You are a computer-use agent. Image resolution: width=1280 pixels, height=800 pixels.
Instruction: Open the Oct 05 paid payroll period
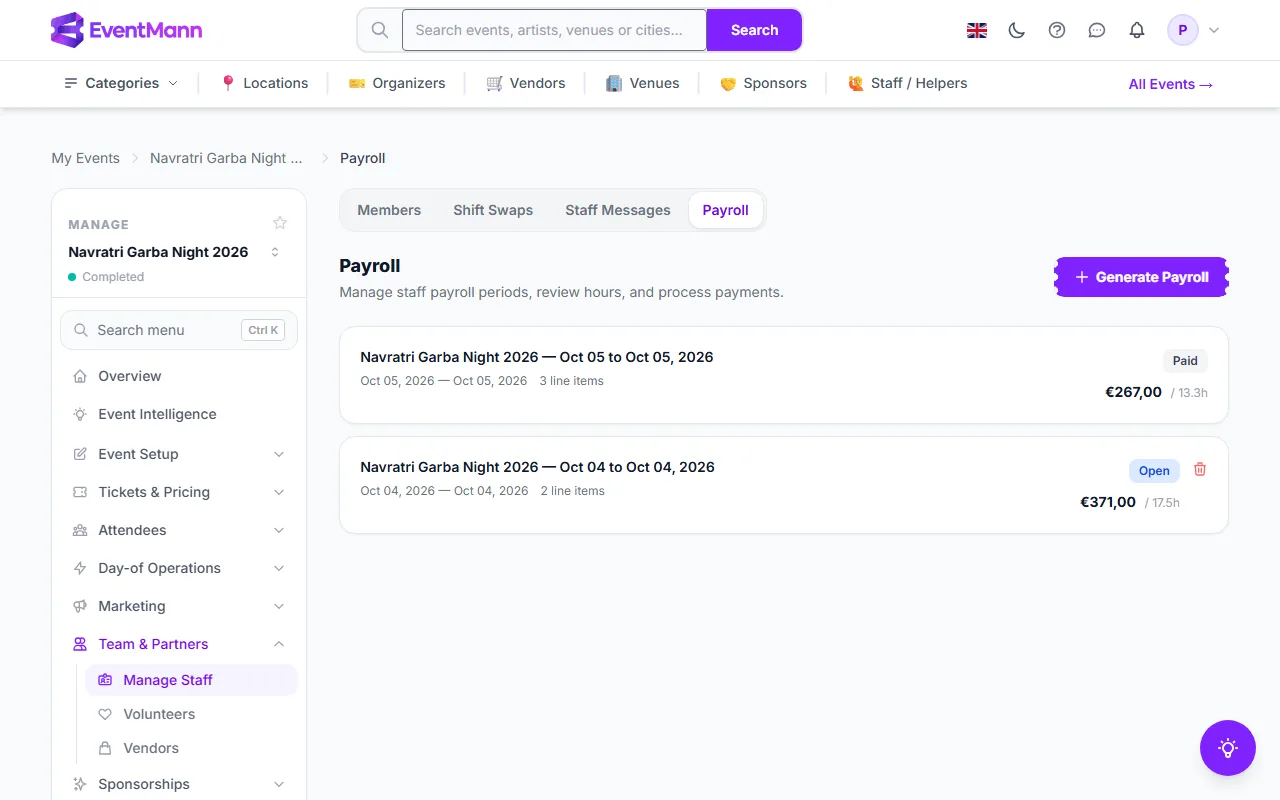(784, 375)
